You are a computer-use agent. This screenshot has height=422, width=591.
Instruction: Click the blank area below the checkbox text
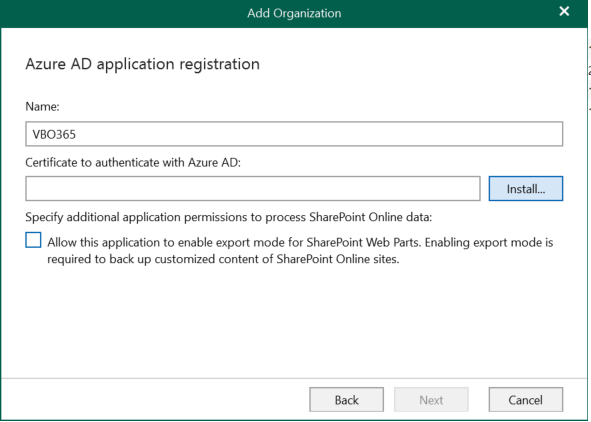(294, 320)
